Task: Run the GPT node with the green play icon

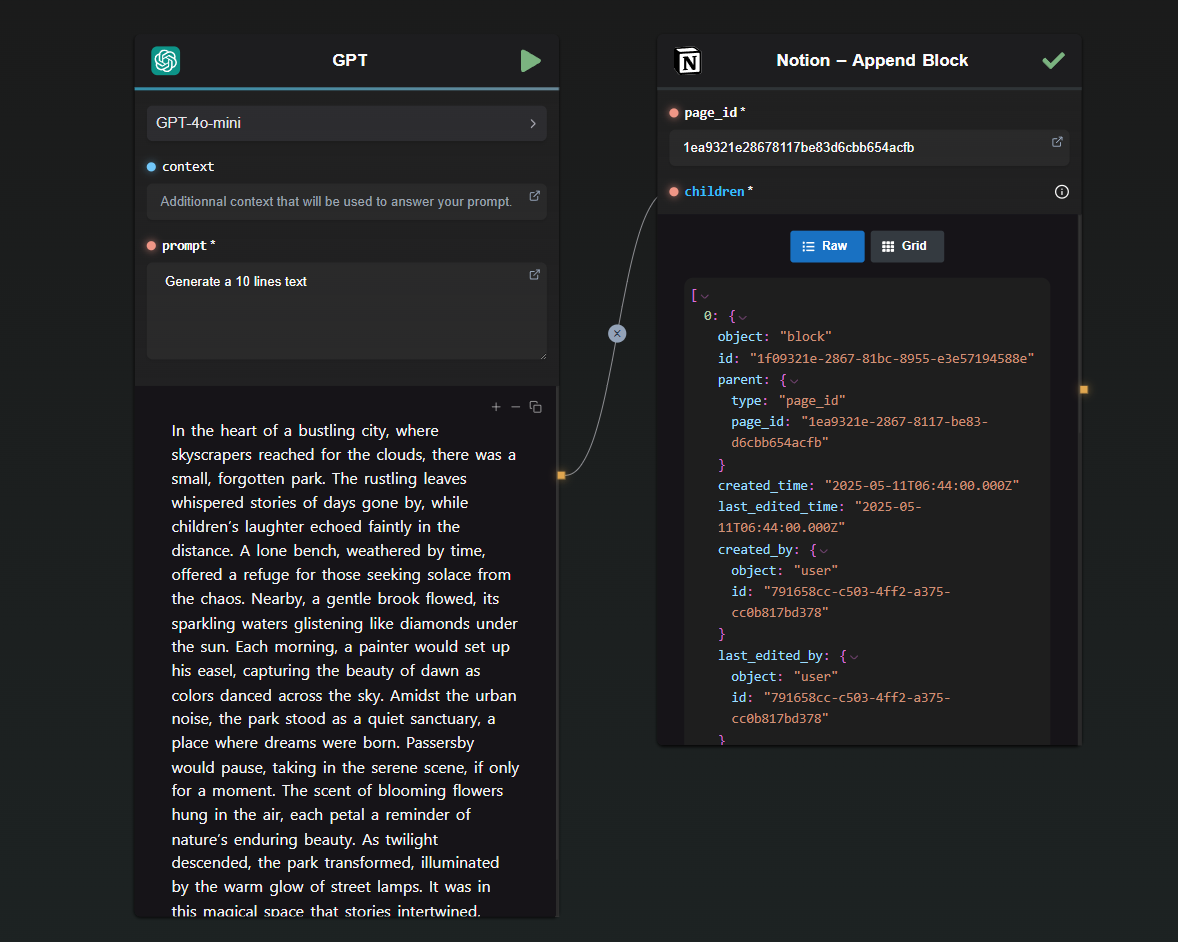Action: coord(530,61)
